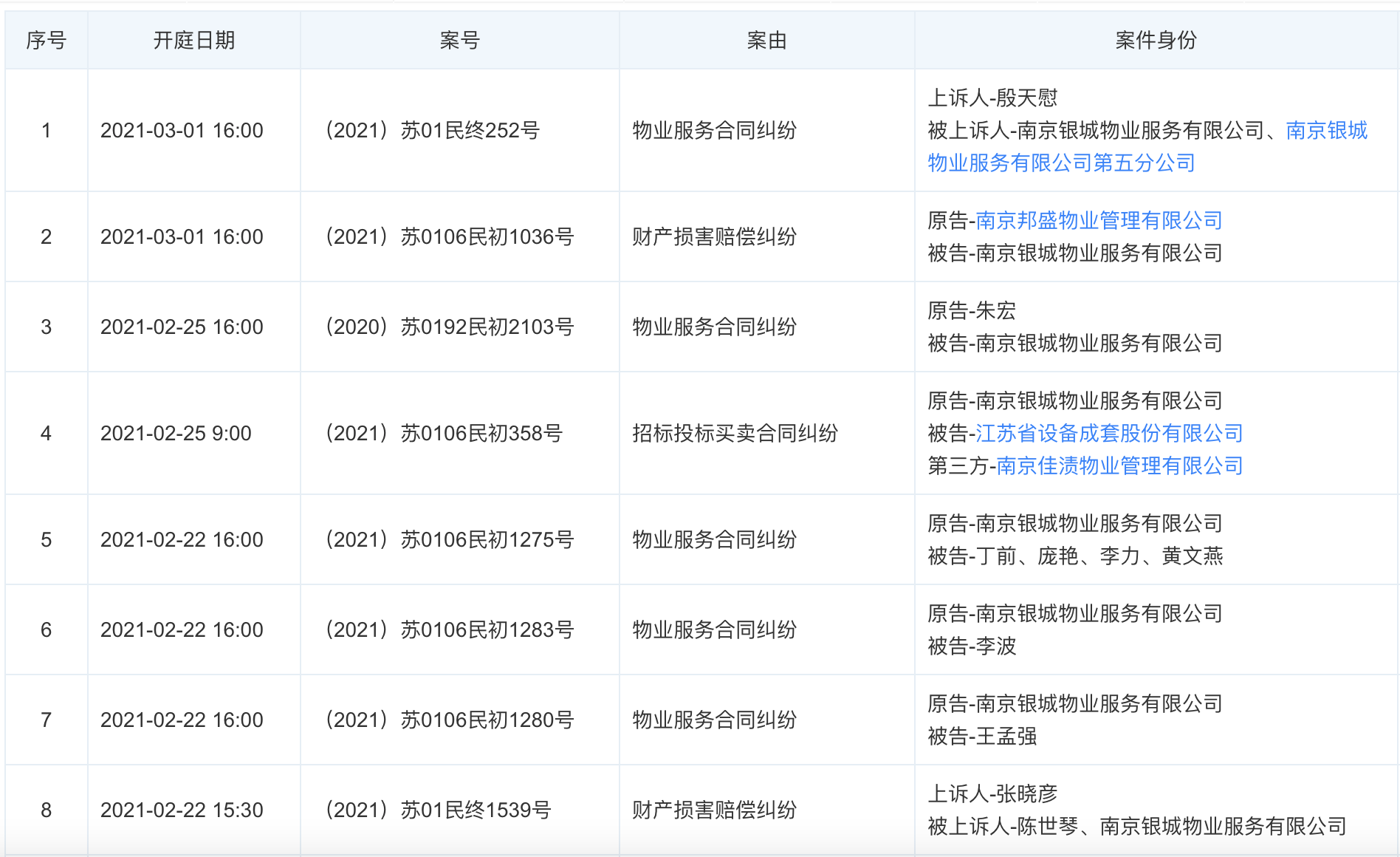Select case number (2021)苏0106民初1036号
This screenshot has width=1400, height=857.
point(449,236)
